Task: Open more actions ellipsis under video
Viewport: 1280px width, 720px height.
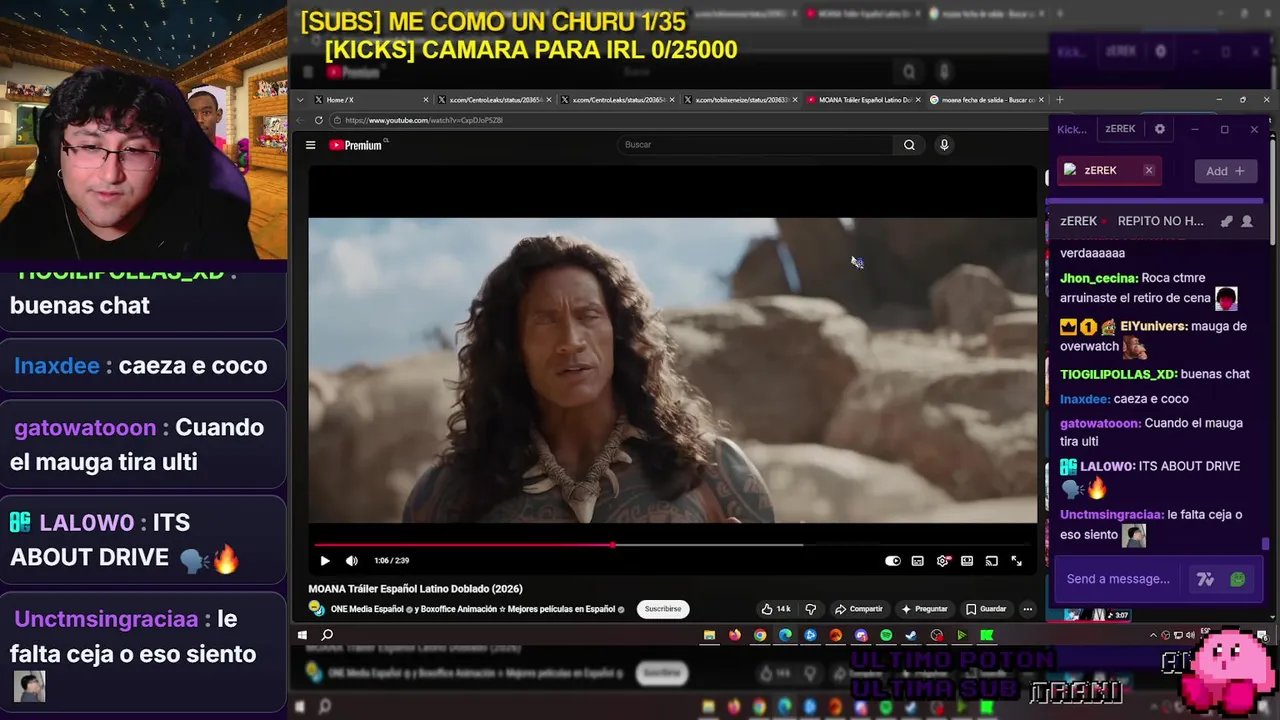Action: [x=1027, y=609]
